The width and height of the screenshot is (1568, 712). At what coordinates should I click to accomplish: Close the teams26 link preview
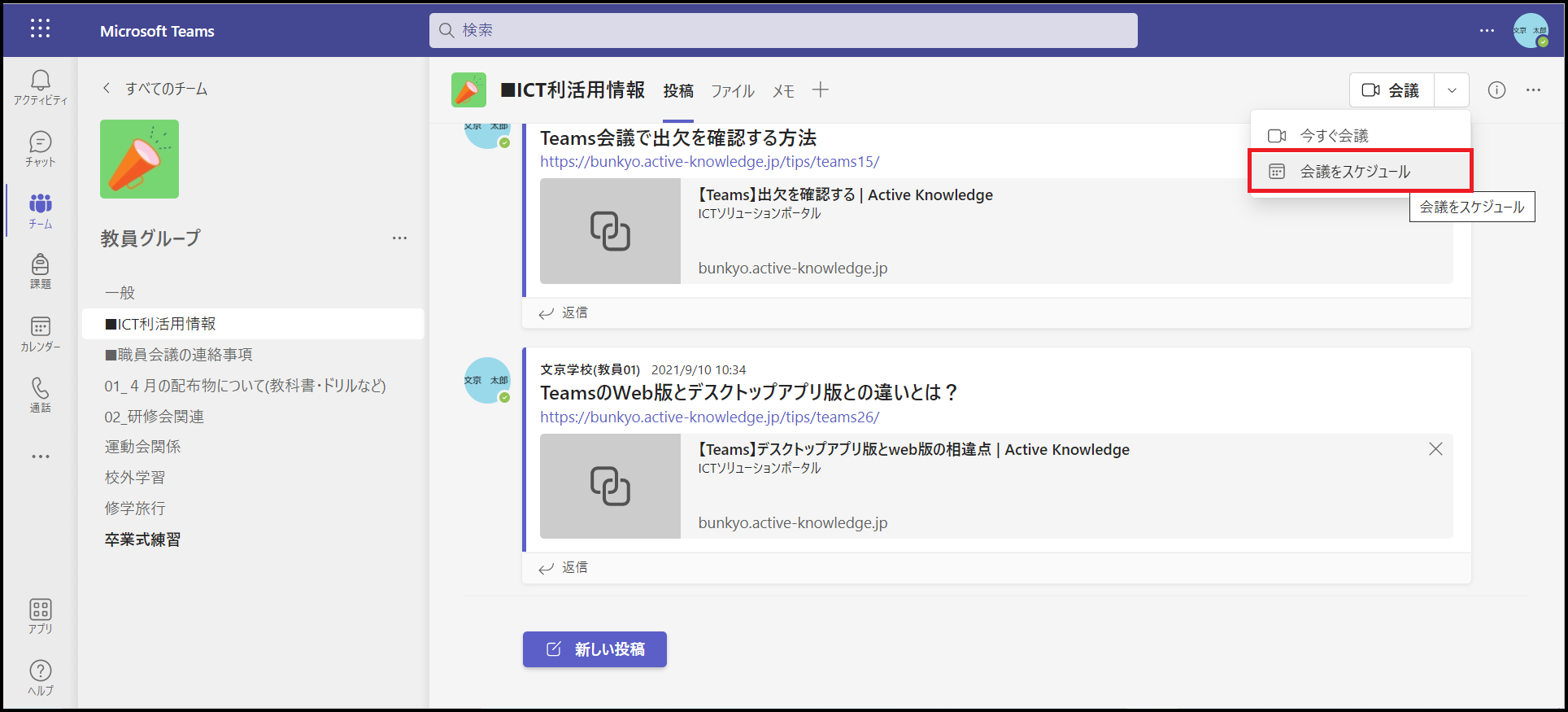click(x=1435, y=449)
